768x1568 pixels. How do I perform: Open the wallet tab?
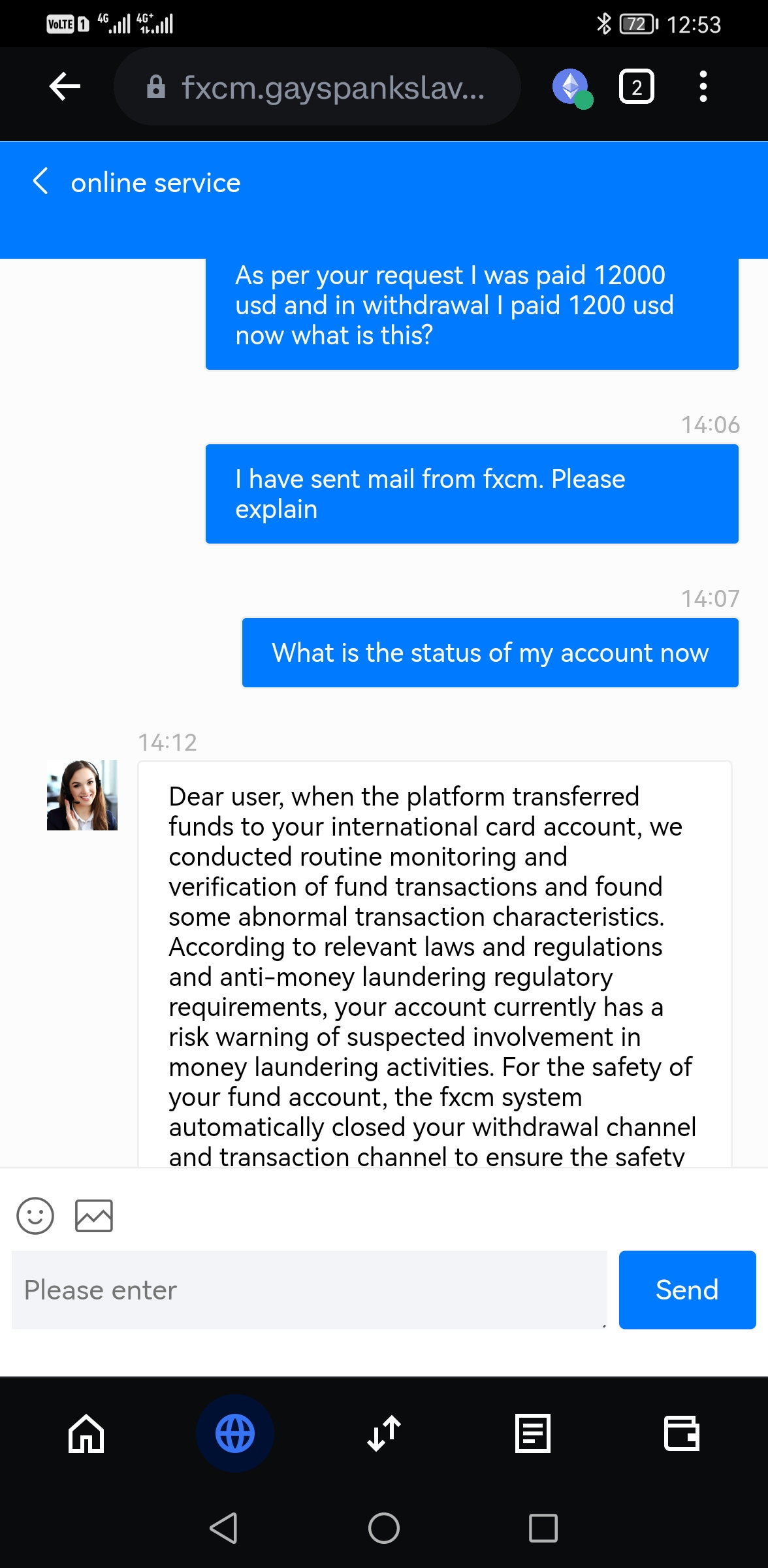click(x=682, y=1434)
